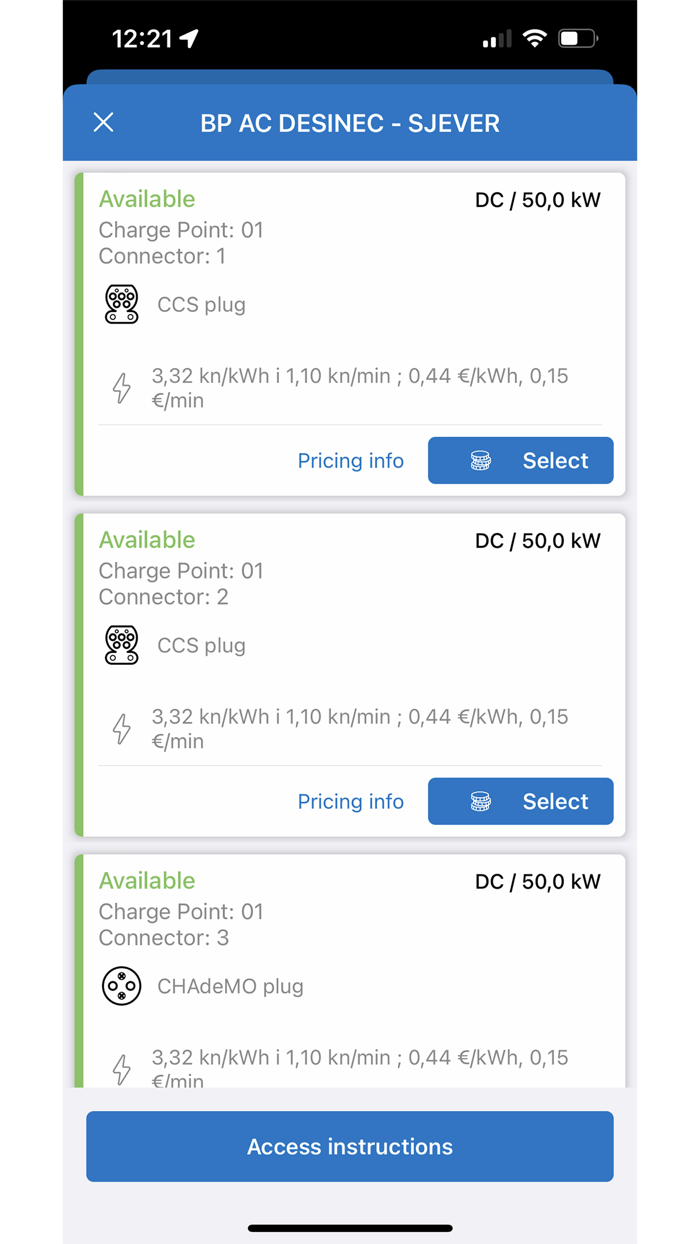
Task: Click the CCS plug icon on Connector 2
Action: pos(121,645)
